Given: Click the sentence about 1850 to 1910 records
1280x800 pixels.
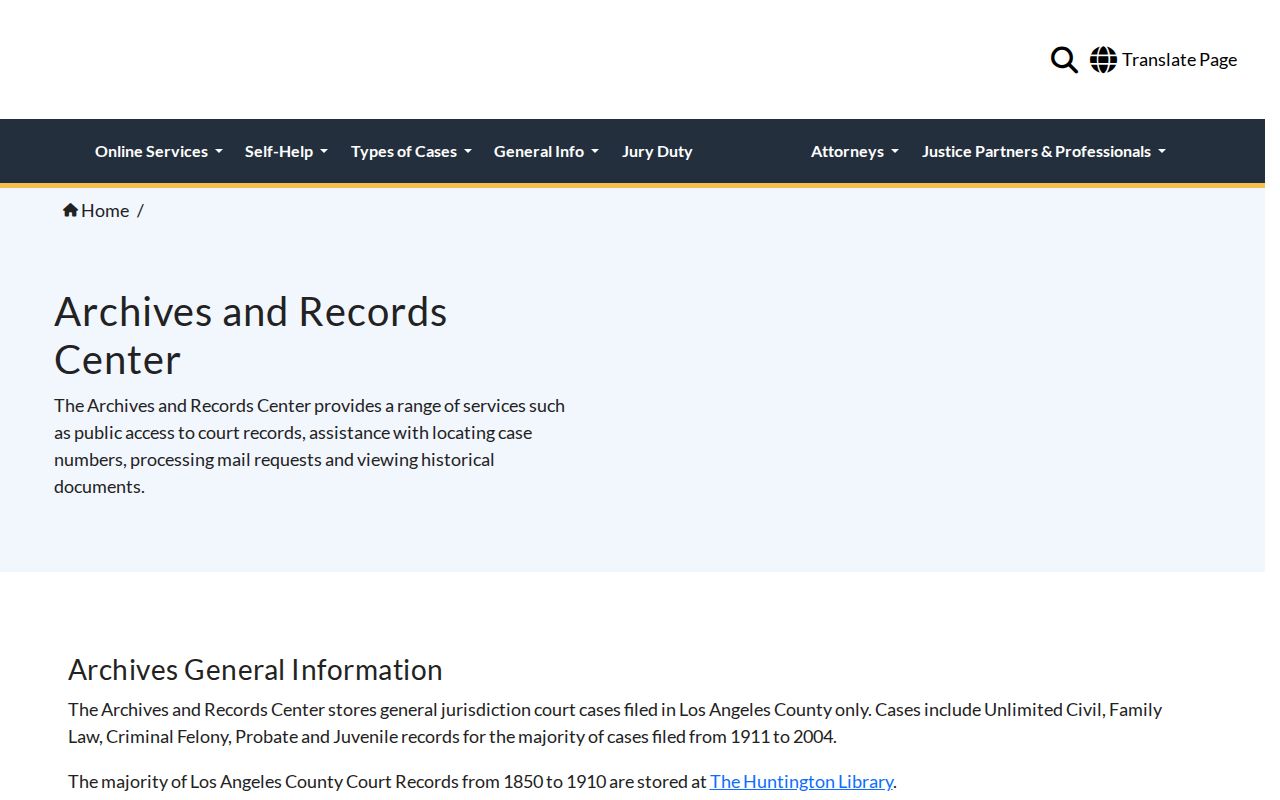Looking at the screenshot, I should 482,782.
